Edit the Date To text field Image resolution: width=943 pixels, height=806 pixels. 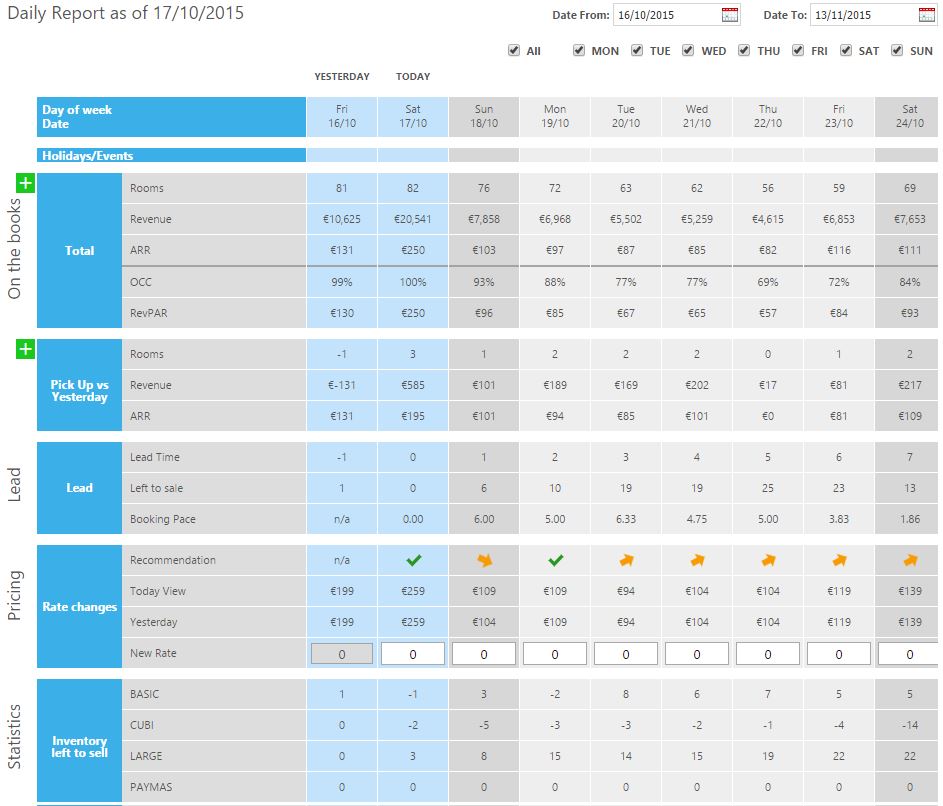[x=862, y=15]
